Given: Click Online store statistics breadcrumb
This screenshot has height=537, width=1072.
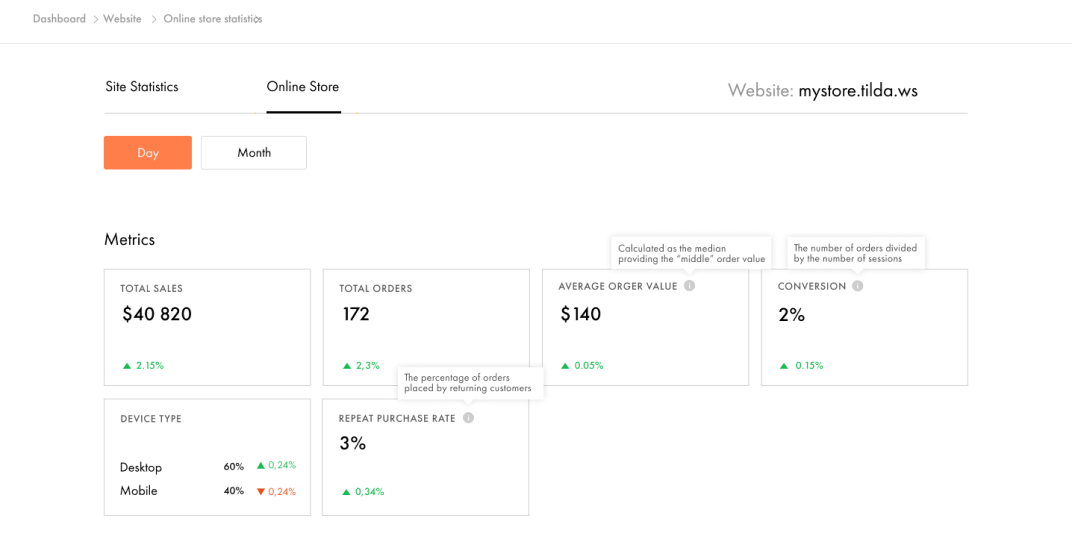Looking at the screenshot, I should click(213, 19).
